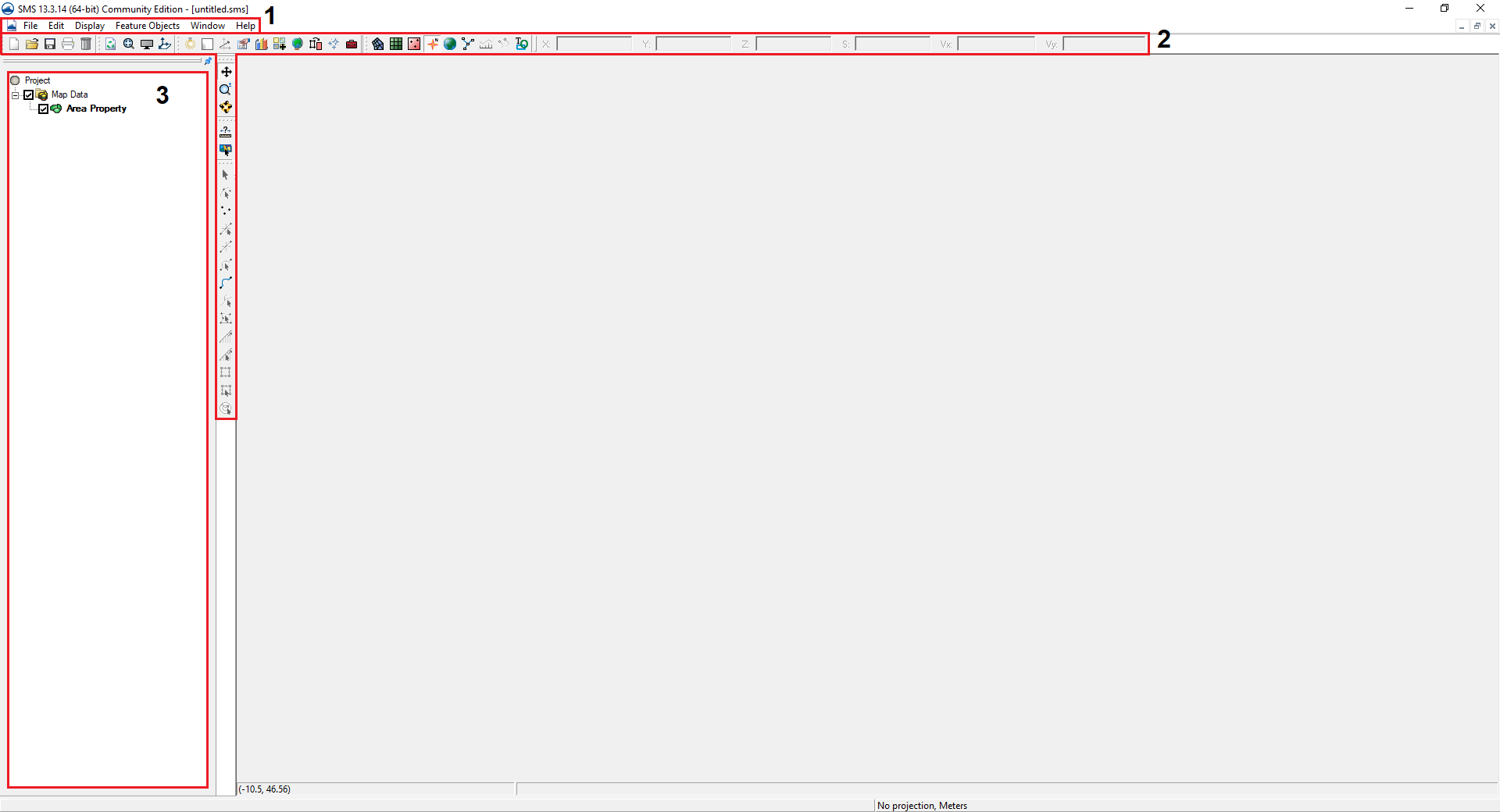Click the S scalar input field
Image resolution: width=1500 pixels, height=812 pixels.
tap(892, 45)
